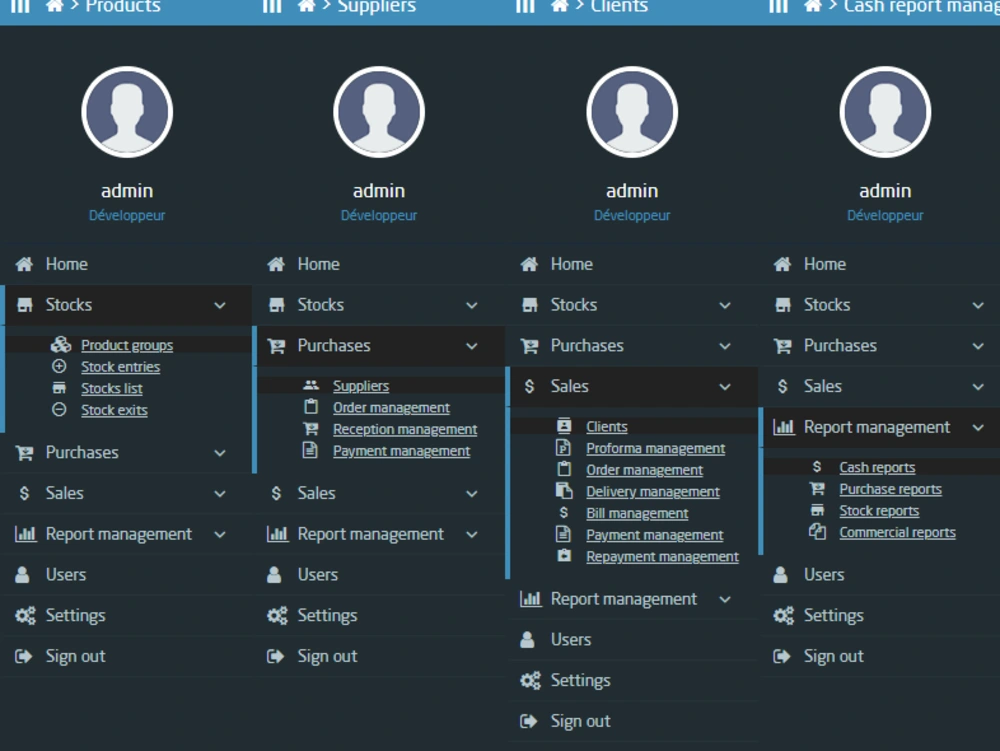Viewport: 1000px width, 751px height.
Task: Collapse Report management chevron in Cash report sidebar
Action: 978,427
